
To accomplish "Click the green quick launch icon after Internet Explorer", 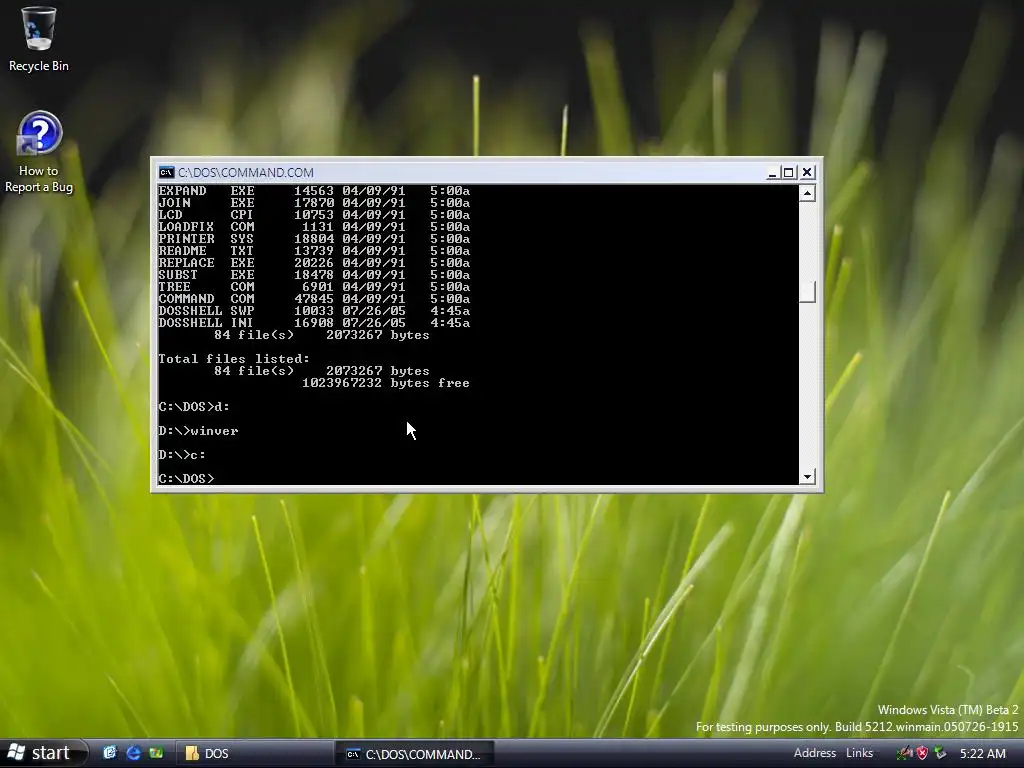I will [156, 753].
